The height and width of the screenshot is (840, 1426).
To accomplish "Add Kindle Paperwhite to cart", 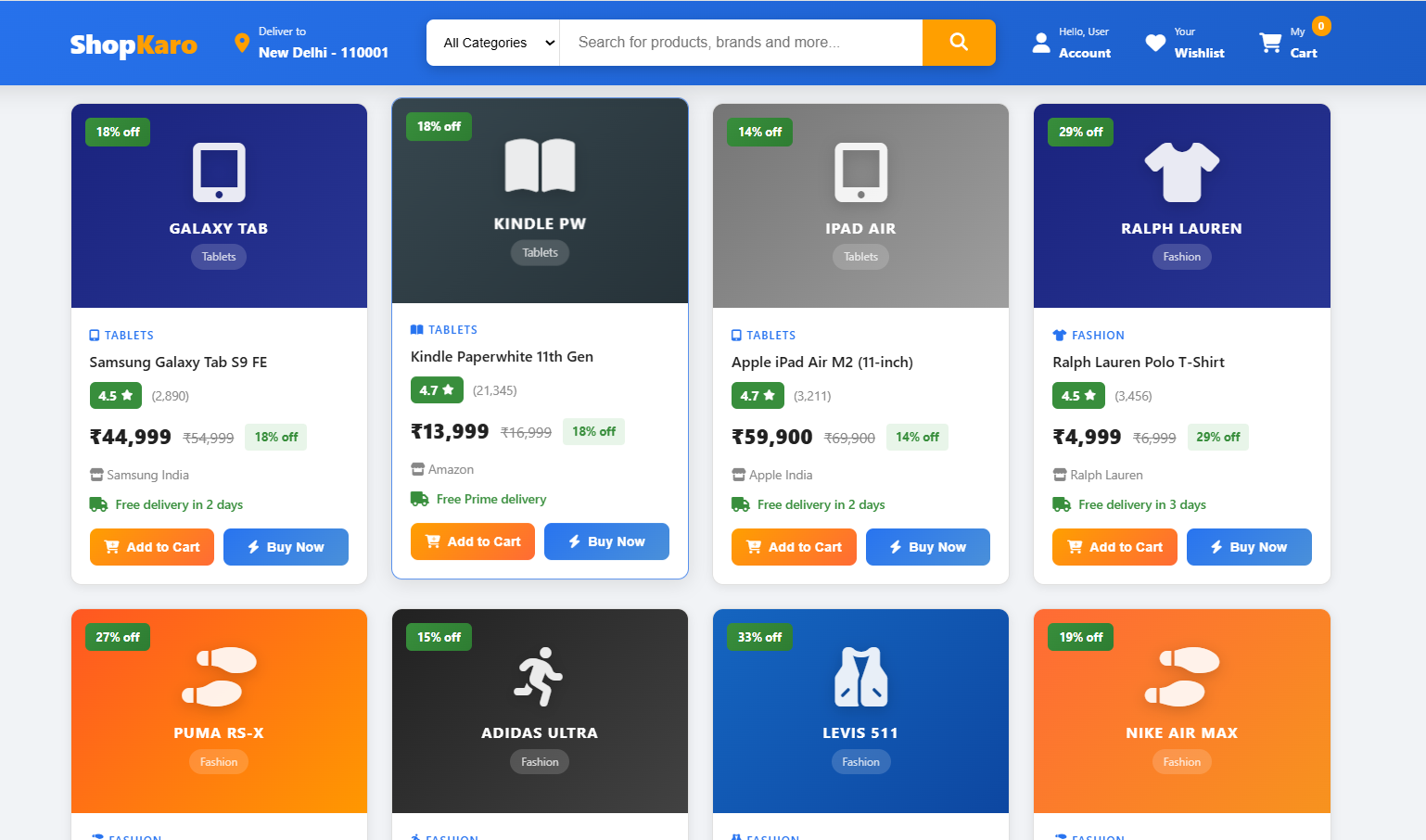I will pyautogui.click(x=473, y=541).
